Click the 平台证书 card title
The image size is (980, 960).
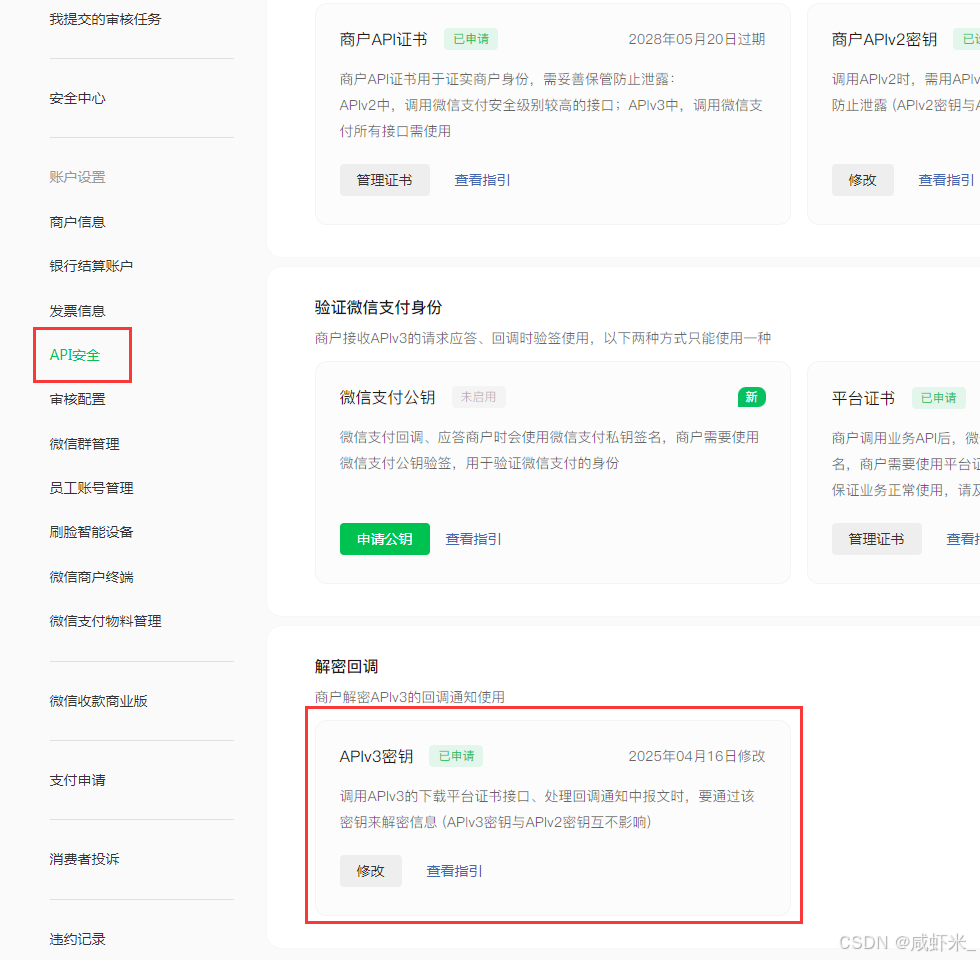coord(862,398)
